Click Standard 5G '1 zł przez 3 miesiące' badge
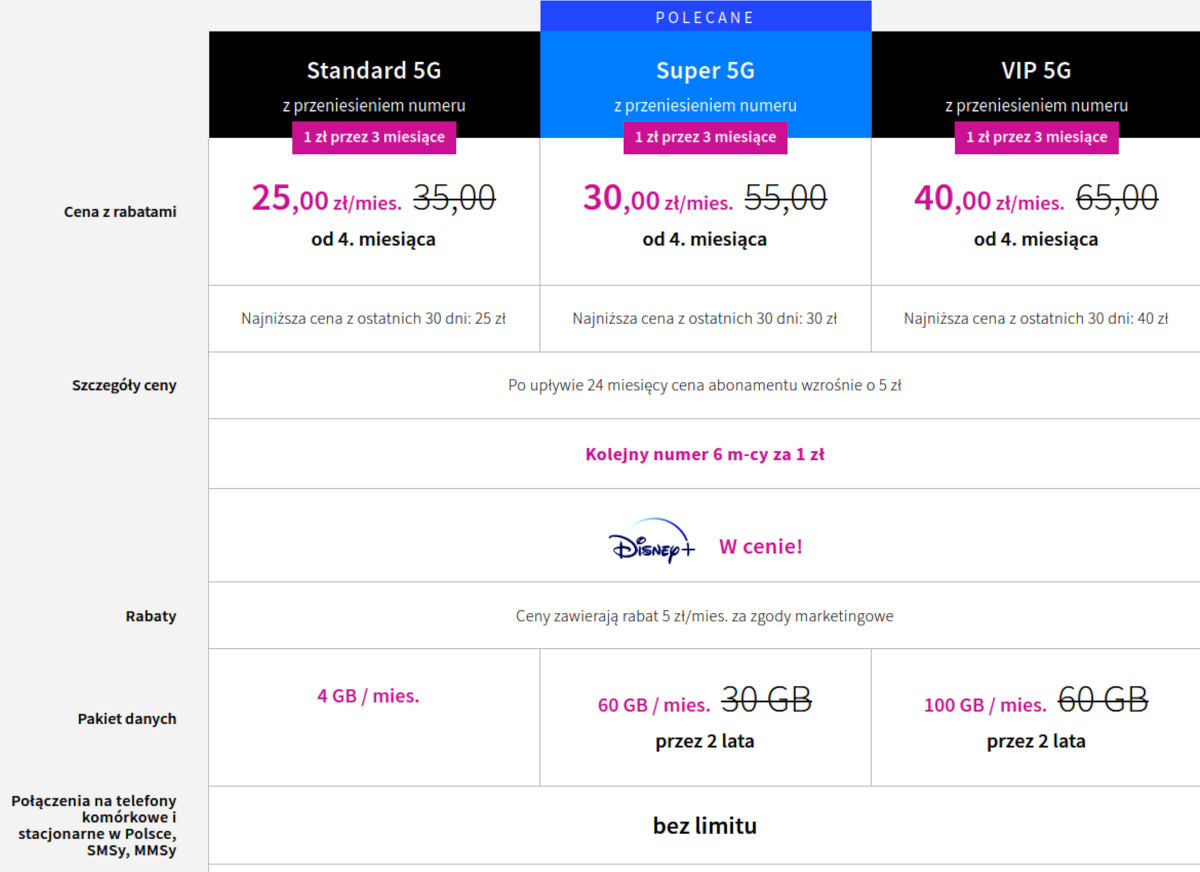1200x872 pixels. (374, 137)
